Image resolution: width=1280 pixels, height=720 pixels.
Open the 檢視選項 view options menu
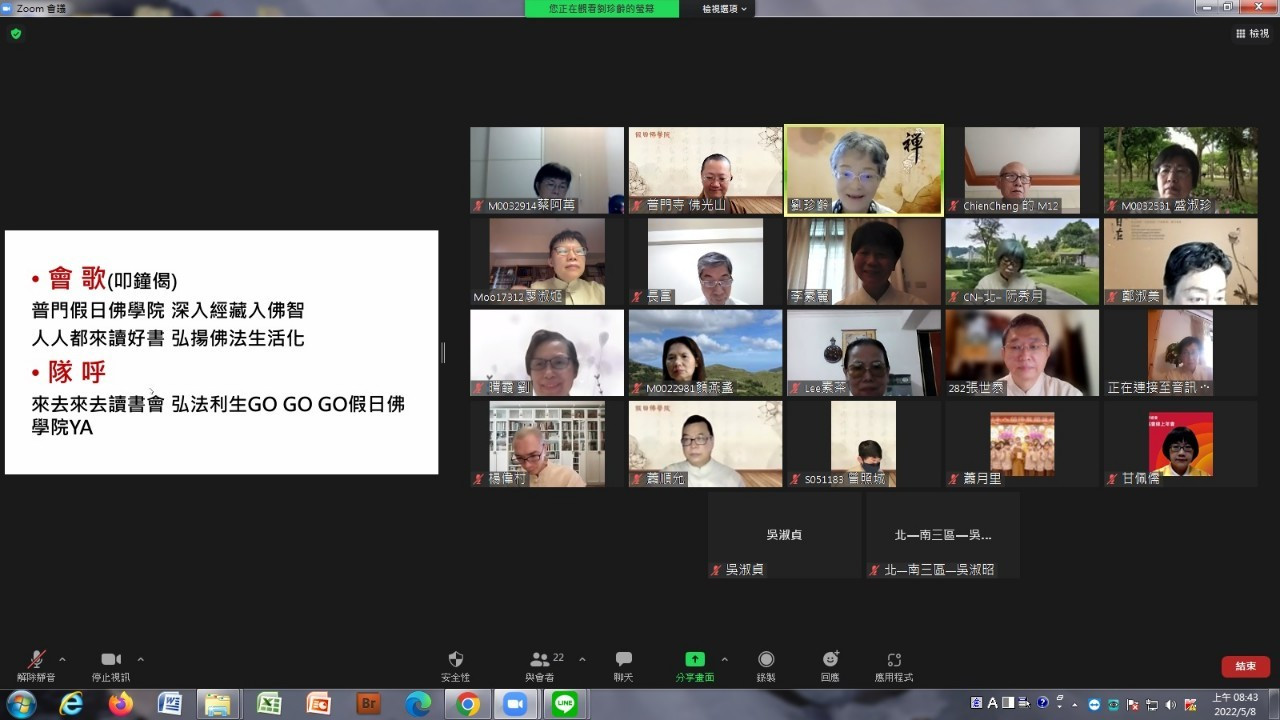click(724, 9)
